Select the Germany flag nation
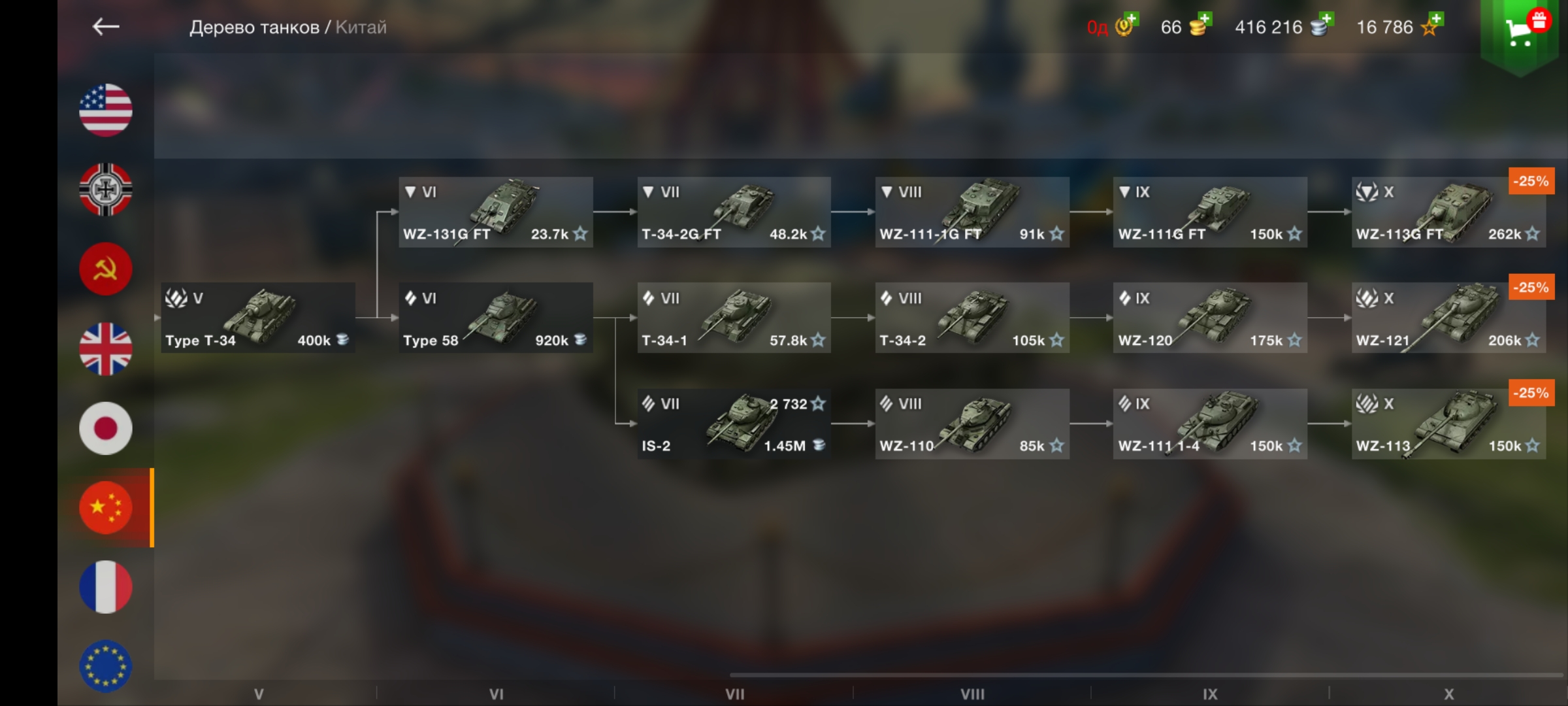Screen dimensions: 1568x706 (x=106, y=190)
